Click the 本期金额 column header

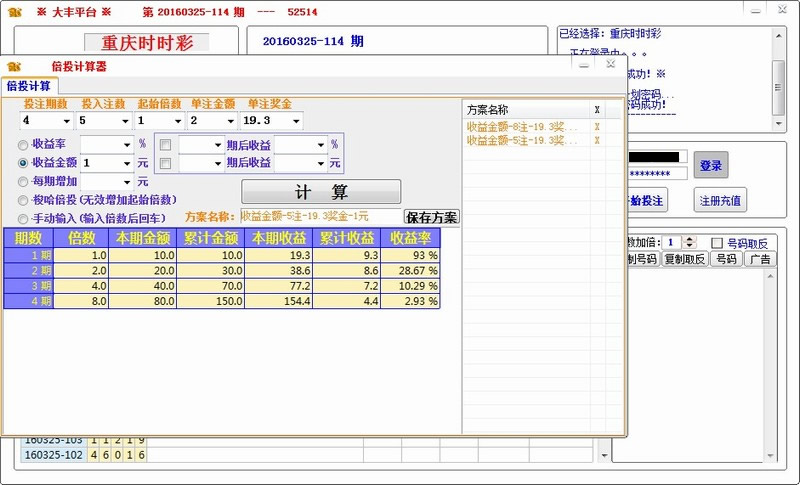pyautogui.click(x=142, y=238)
